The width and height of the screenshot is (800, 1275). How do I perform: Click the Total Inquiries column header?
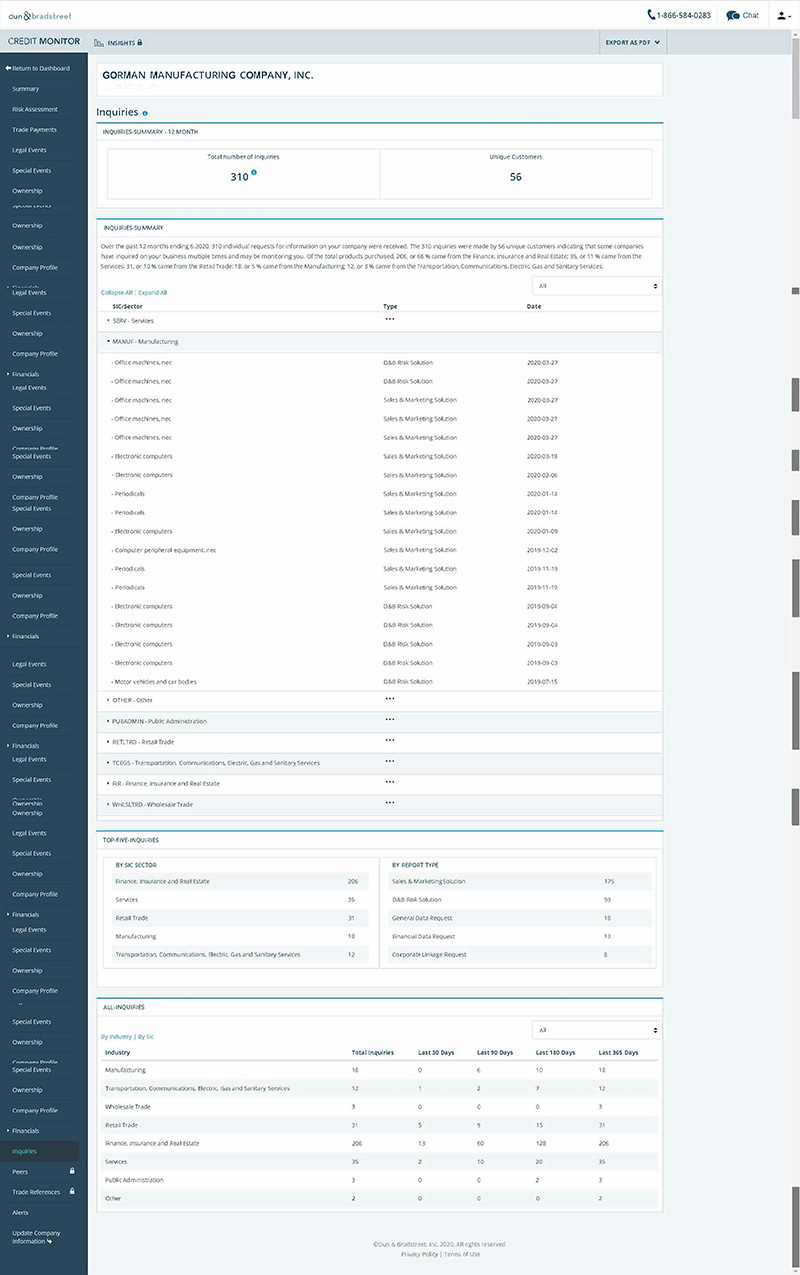(x=373, y=1052)
